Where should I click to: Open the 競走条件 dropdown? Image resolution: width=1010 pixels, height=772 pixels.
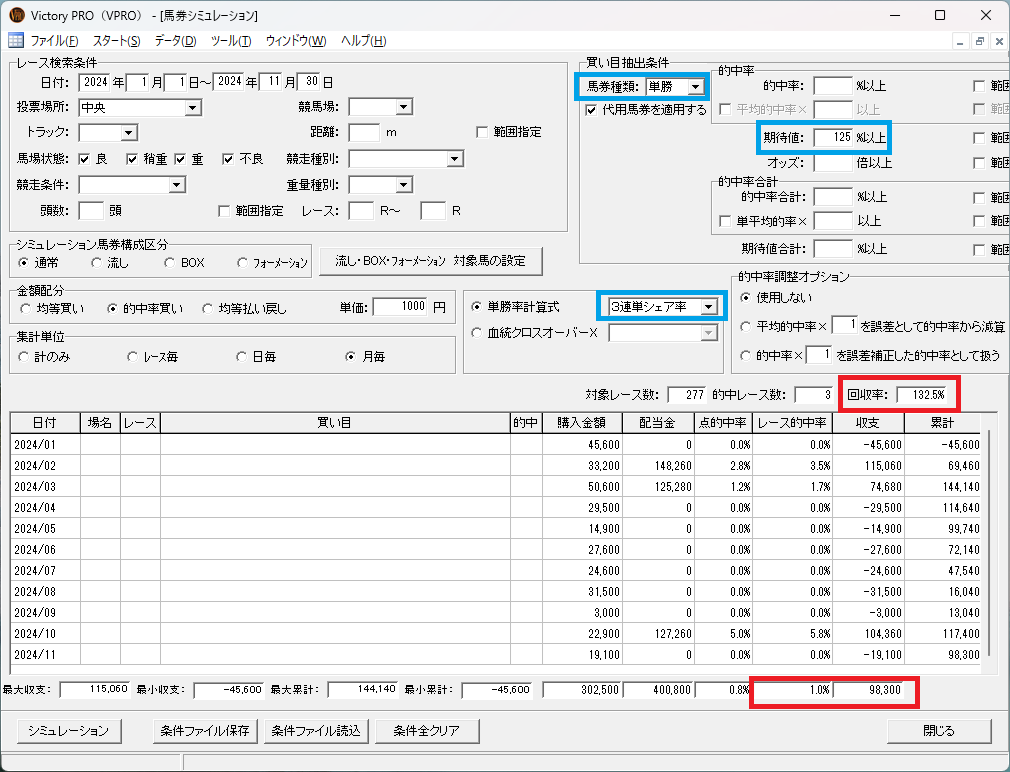[176, 185]
